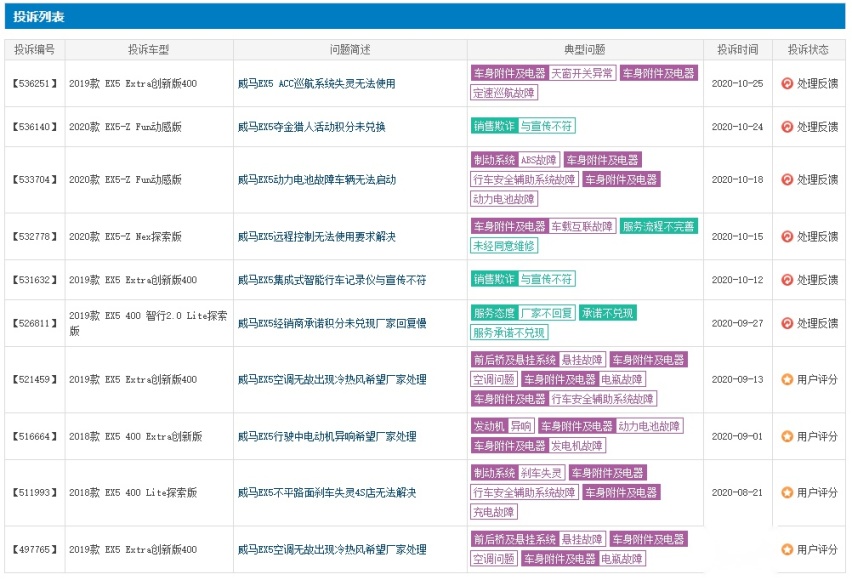Click status icon for complaint 533704
The height and width of the screenshot is (580, 852).
pyautogui.click(x=787, y=179)
